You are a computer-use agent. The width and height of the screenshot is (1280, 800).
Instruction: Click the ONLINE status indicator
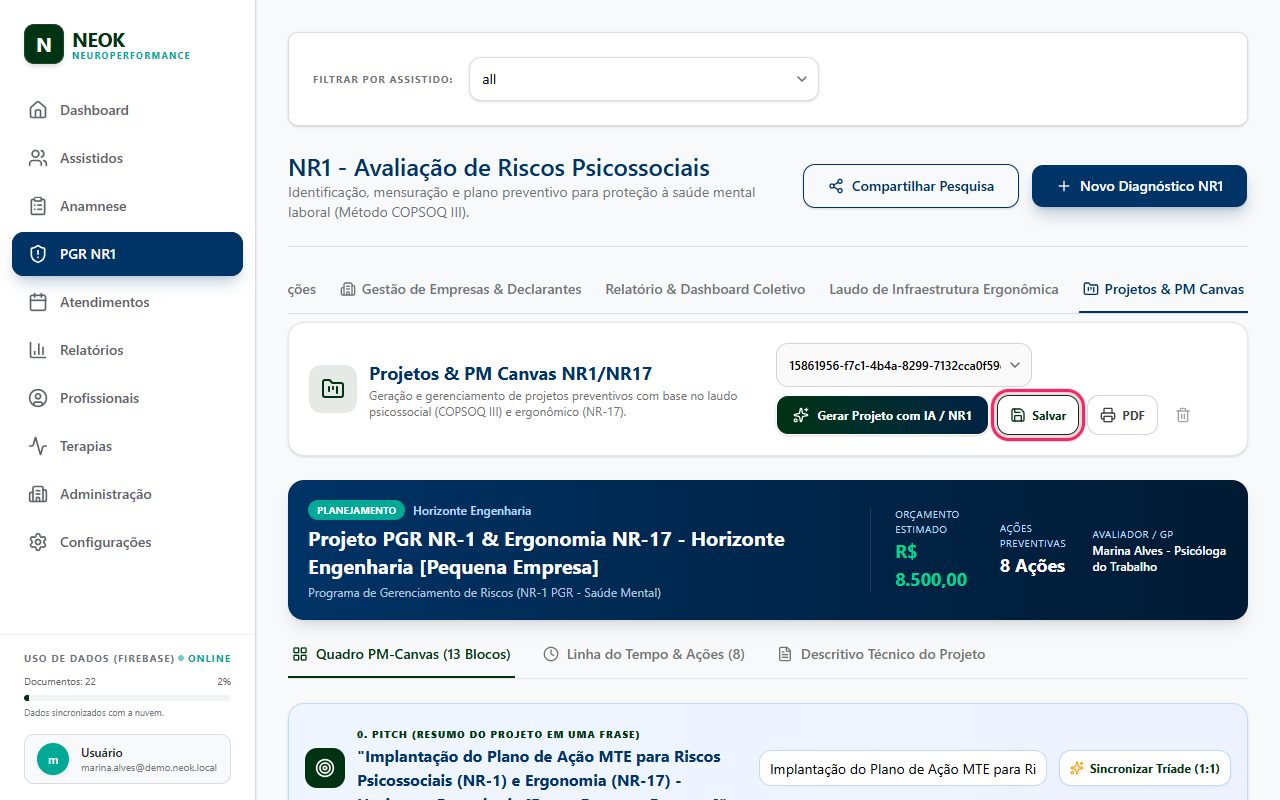[x=204, y=658]
